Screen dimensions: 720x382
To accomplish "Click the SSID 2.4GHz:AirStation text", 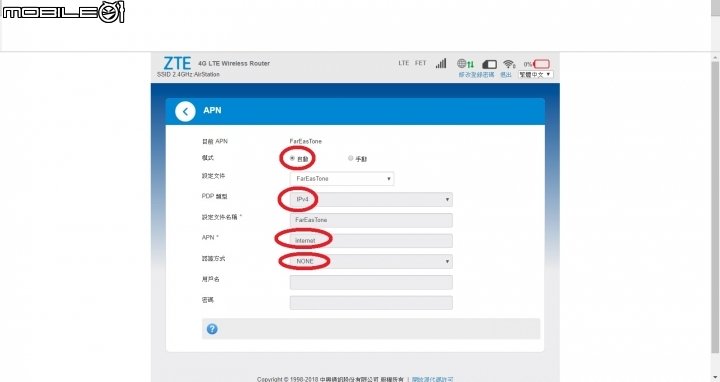I will [188, 74].
